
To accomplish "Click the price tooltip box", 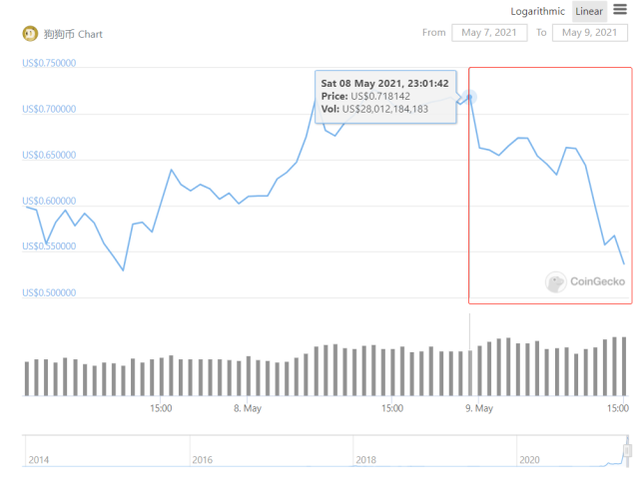I will 386,96.
